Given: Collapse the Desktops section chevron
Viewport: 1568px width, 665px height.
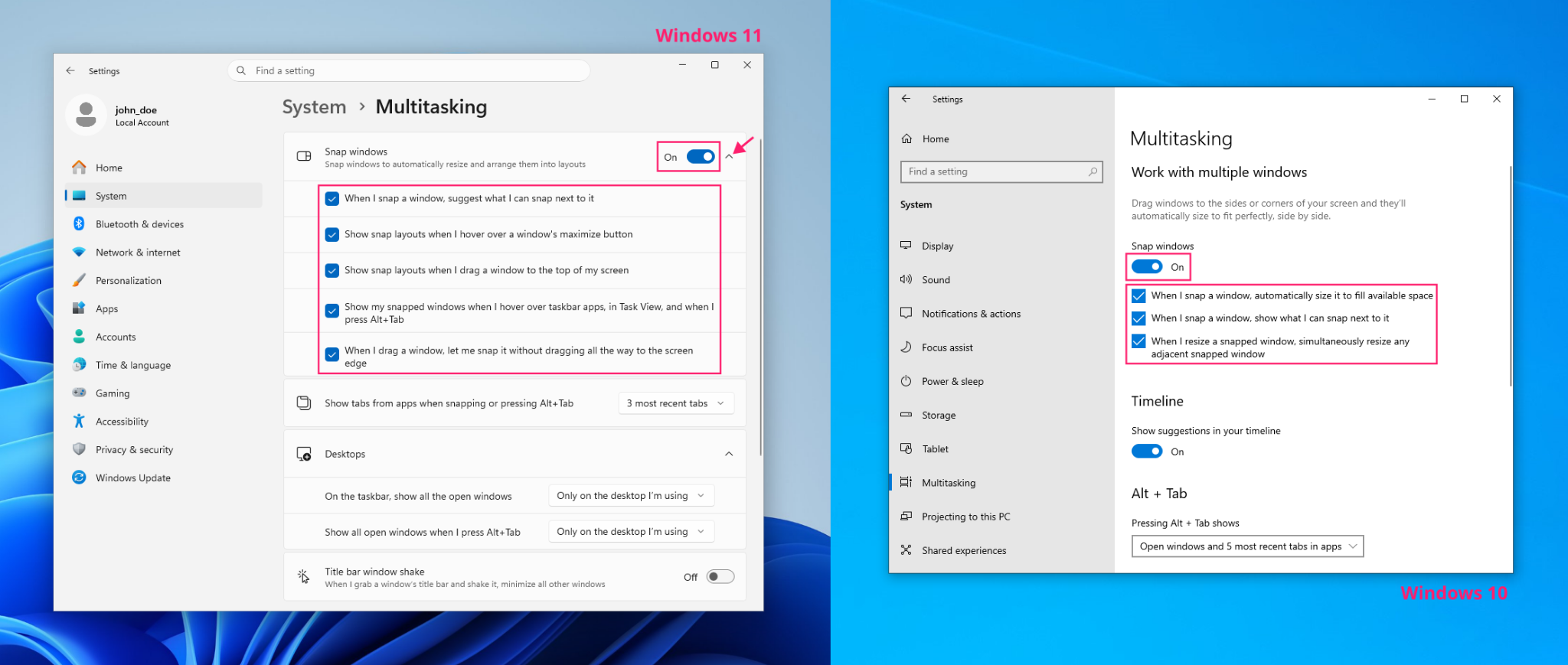Looking at the screenshot, I should (729, 454).
